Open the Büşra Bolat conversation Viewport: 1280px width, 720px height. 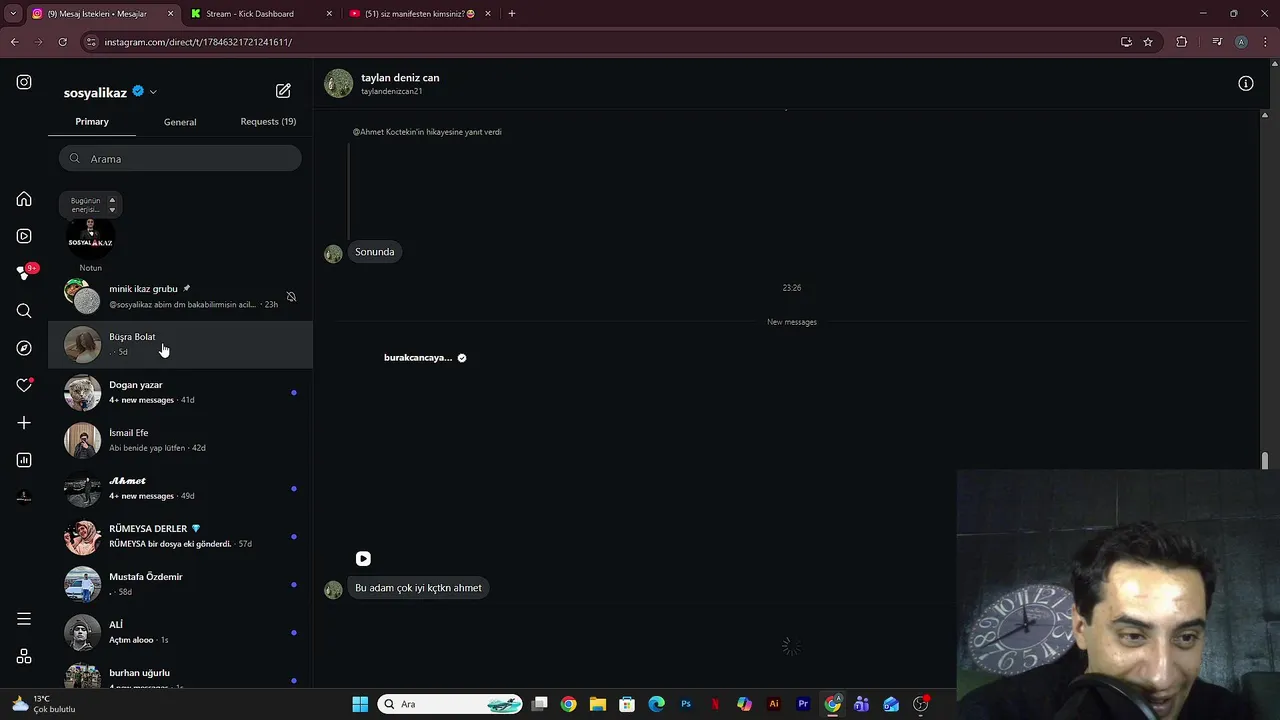(x=180, y=344)
